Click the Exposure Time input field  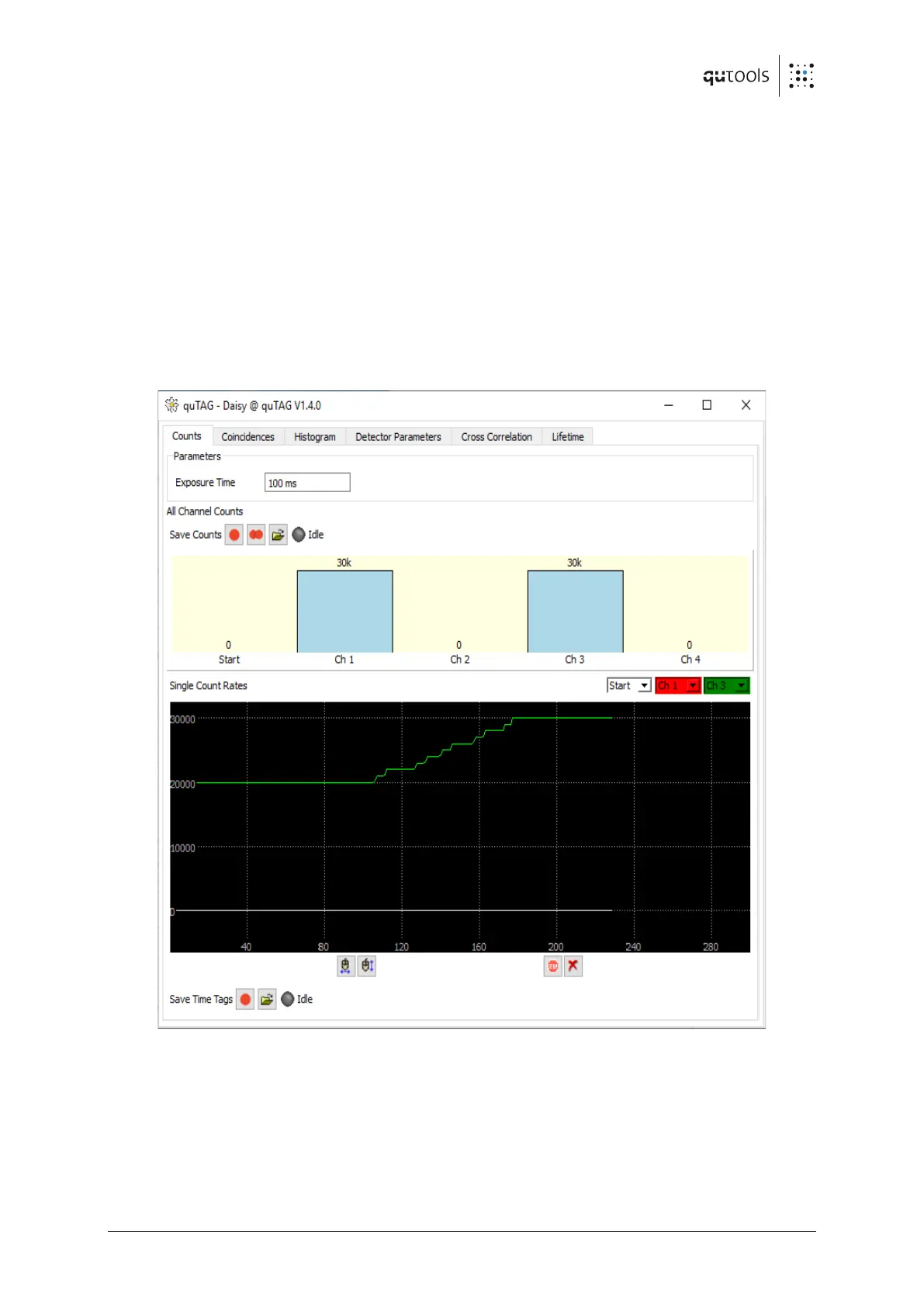click(307, 483)
